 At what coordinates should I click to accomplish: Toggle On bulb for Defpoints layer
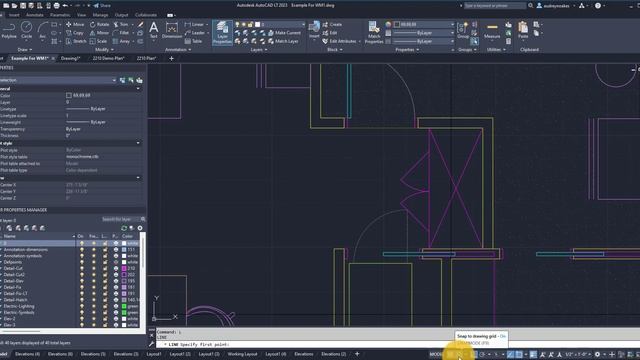coord(82,262)
